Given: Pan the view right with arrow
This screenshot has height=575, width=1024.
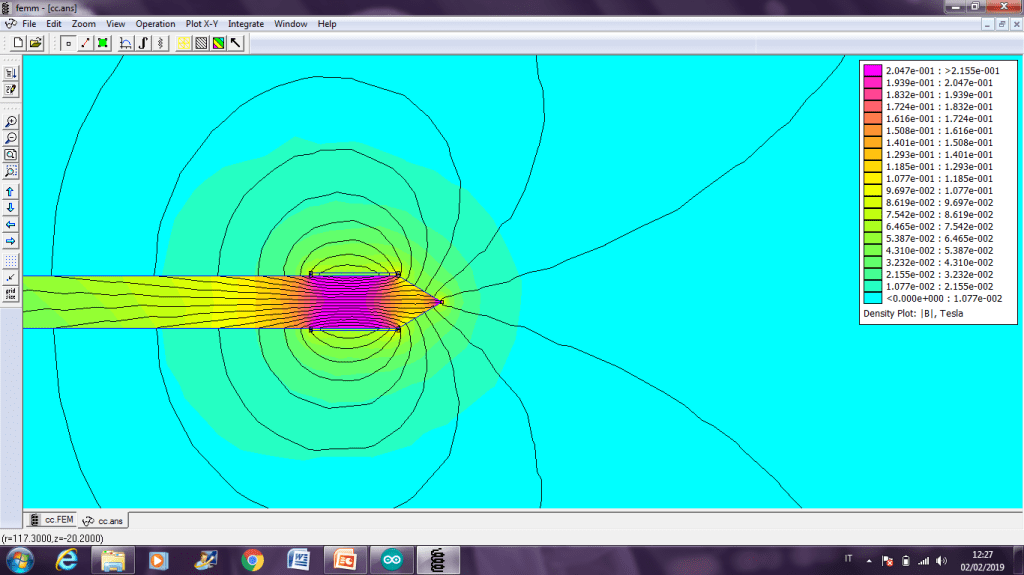Looking at the screenshot, I should point(11,241).
